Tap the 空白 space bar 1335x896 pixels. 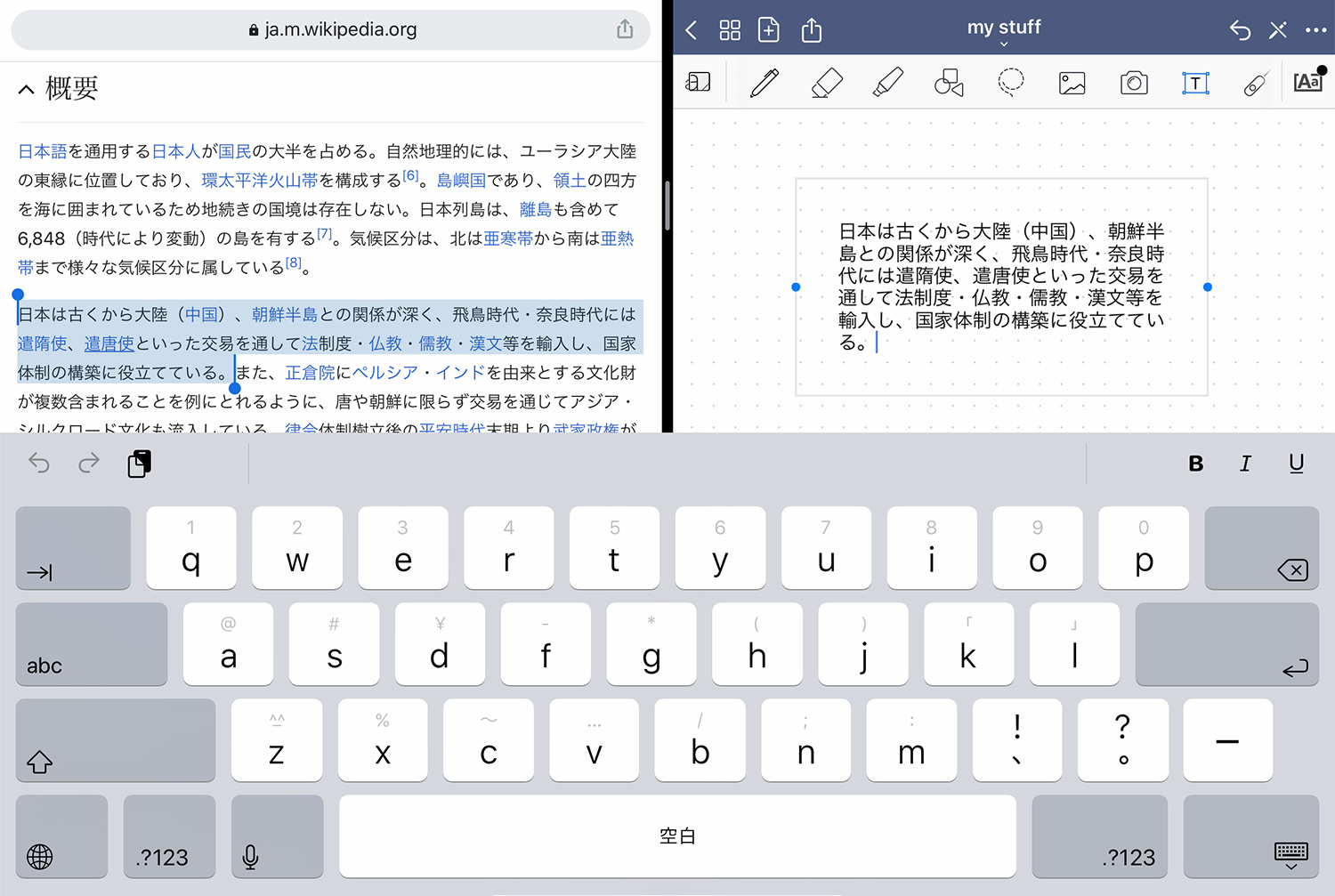coord(677,836)
